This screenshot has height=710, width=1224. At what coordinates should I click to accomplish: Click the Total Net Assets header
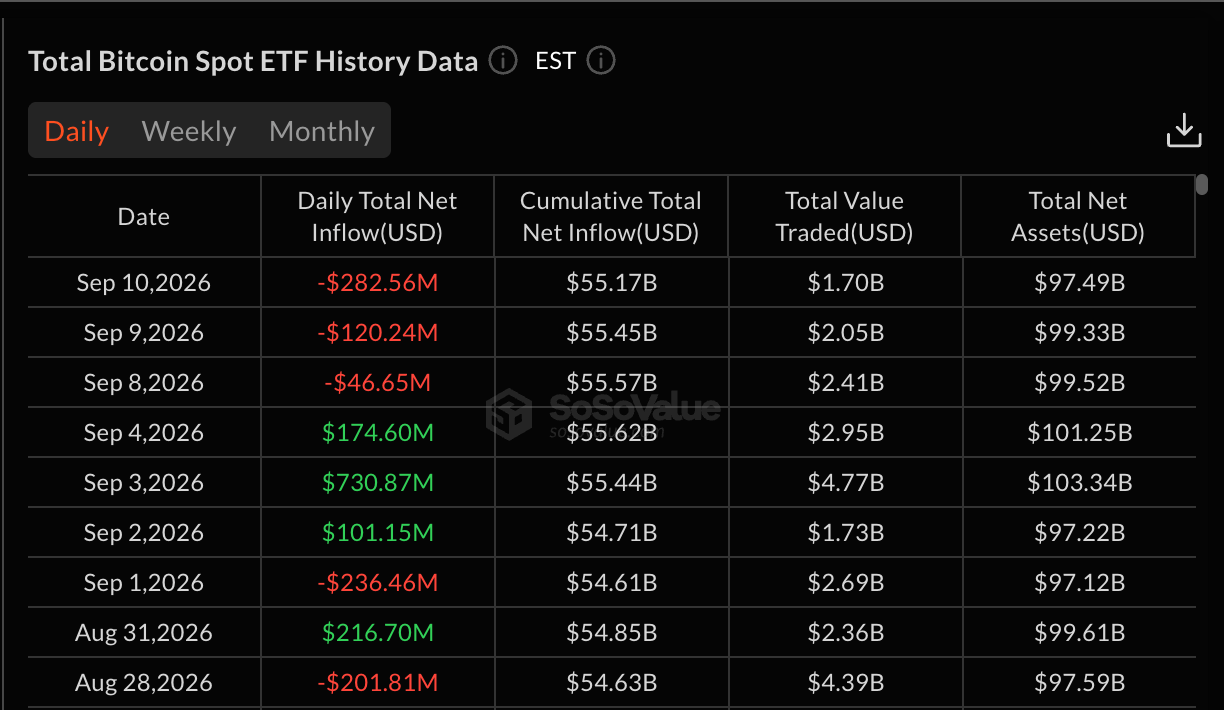[x=1078, y=217]
